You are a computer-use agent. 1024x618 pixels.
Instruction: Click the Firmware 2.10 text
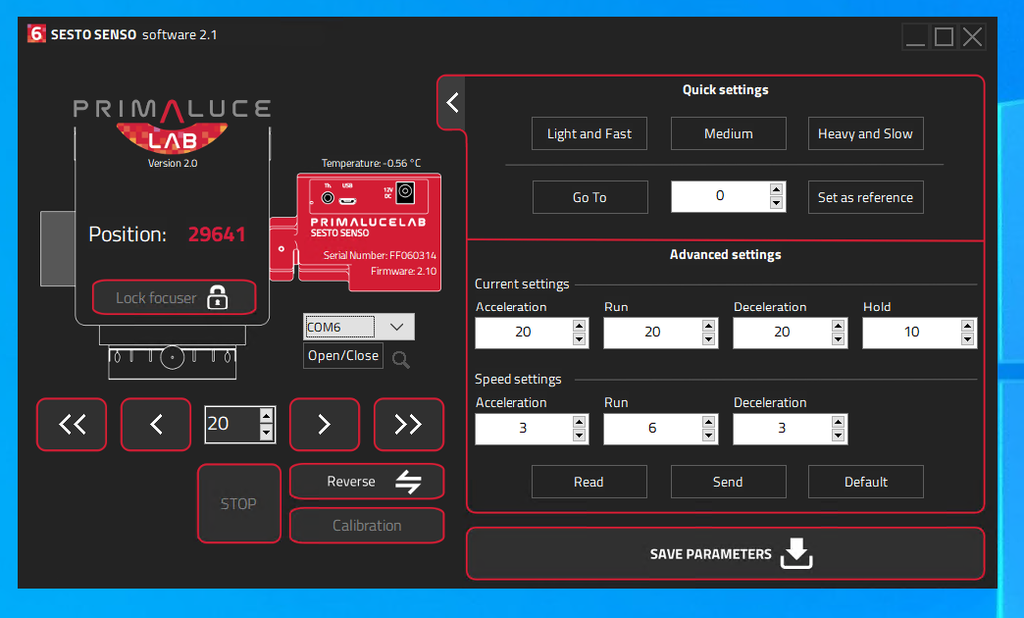[404, 271]
